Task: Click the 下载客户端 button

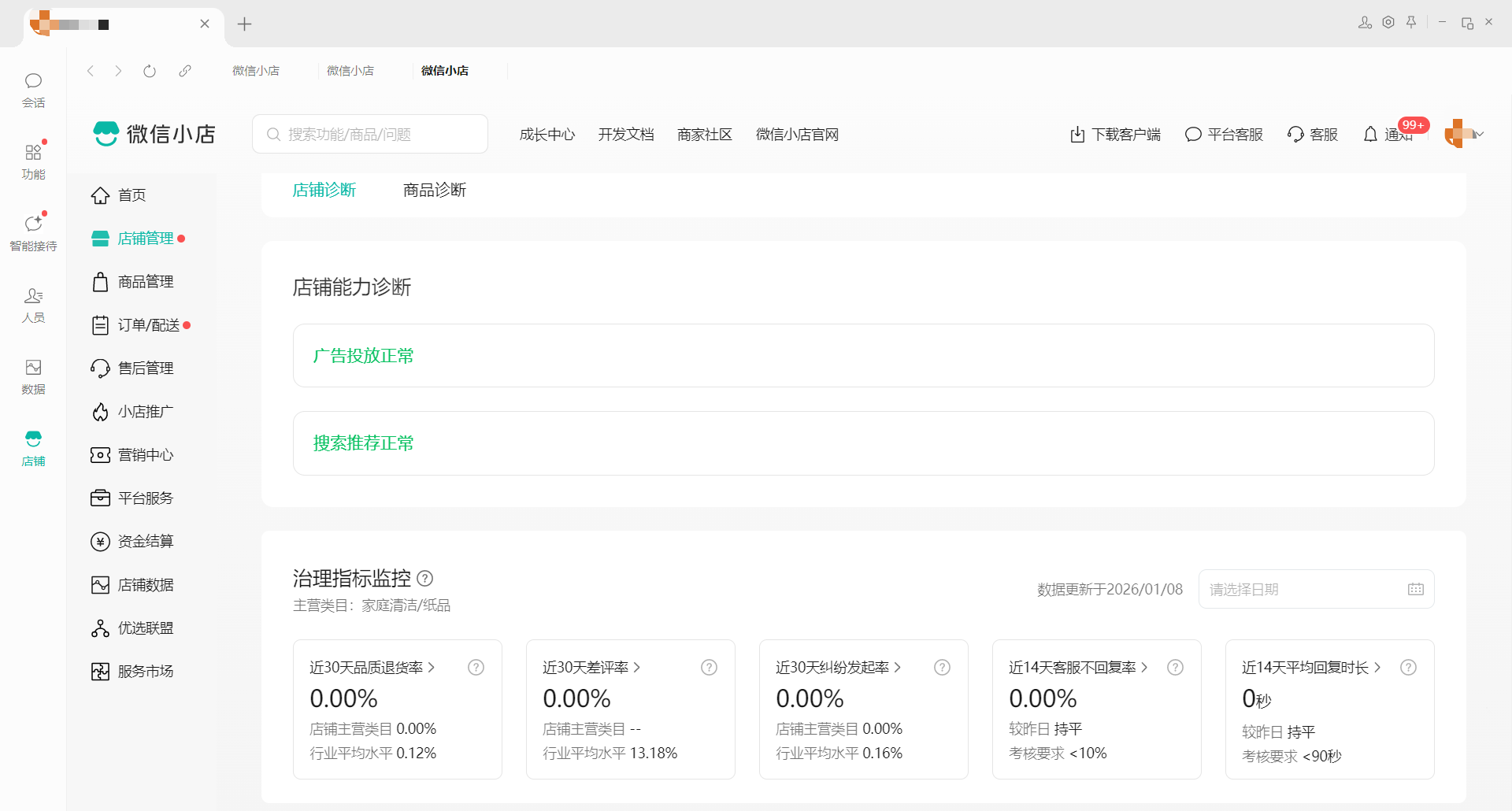Action: coord(1115,135)
